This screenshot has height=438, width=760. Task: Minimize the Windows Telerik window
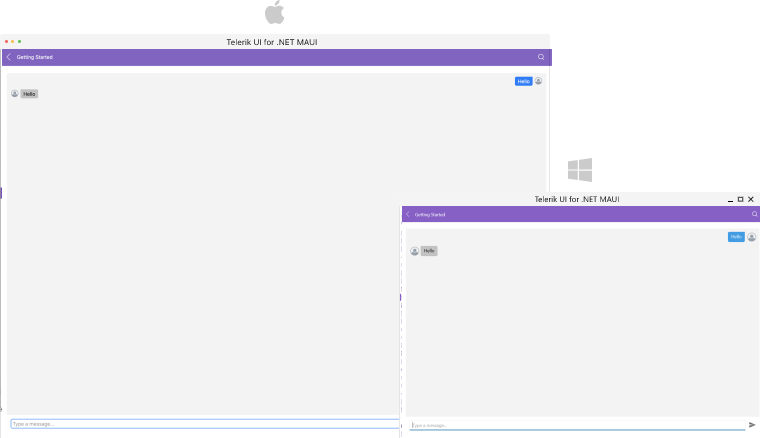(730, 200)
